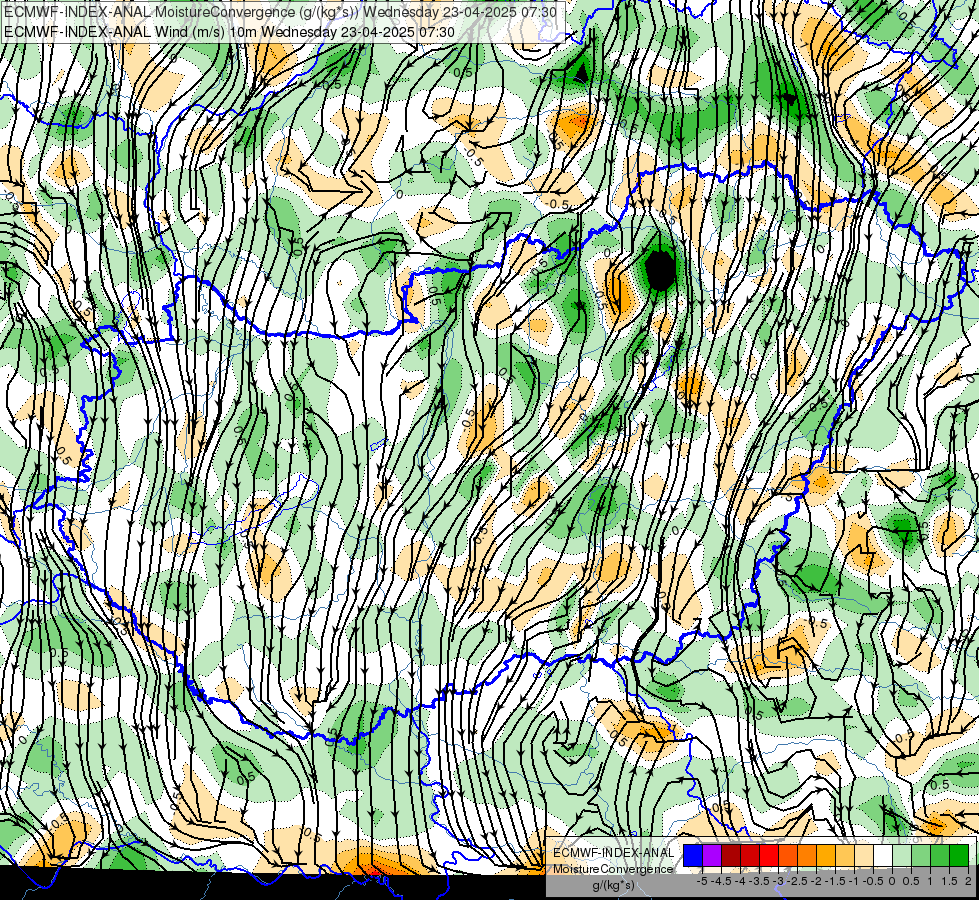Click the Wind (m/s) 10m title line

[x=229, y=31]
